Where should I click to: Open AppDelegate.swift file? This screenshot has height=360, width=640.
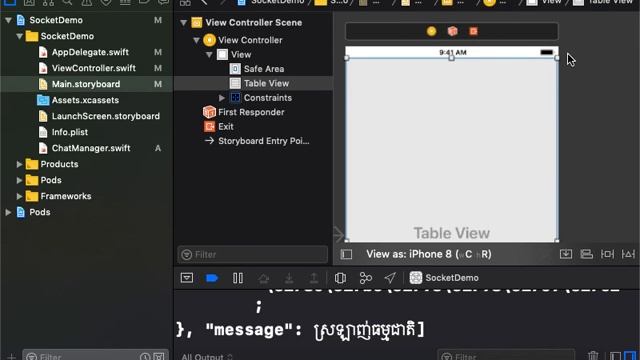coord(90,52)
